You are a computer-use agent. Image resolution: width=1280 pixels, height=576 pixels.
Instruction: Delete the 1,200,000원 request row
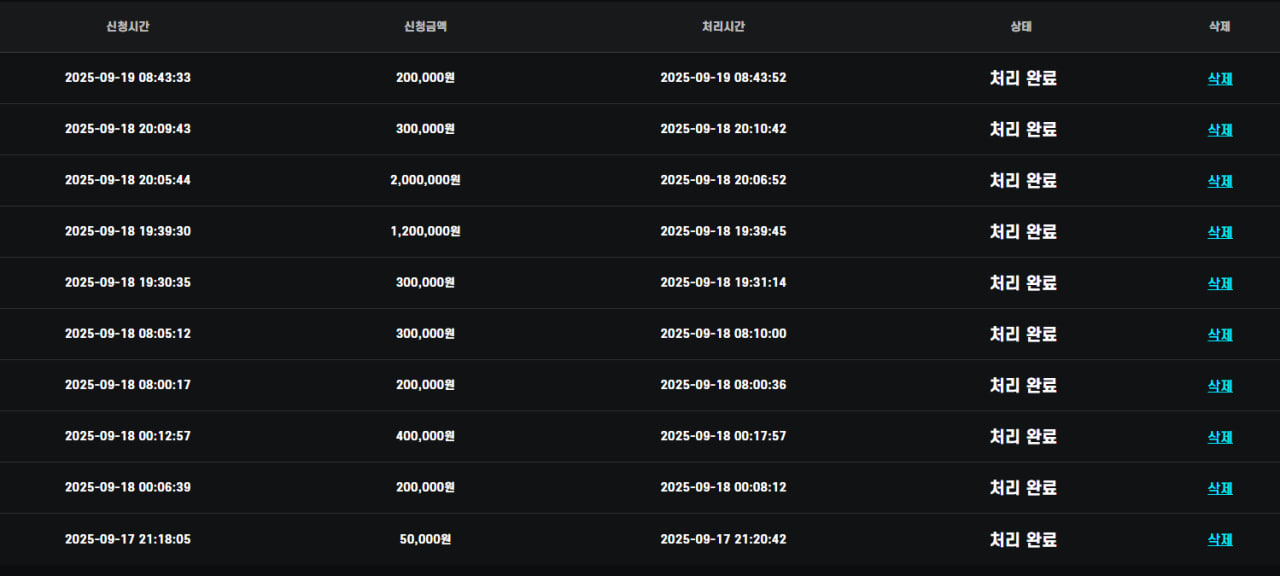tap(1219, 232)
